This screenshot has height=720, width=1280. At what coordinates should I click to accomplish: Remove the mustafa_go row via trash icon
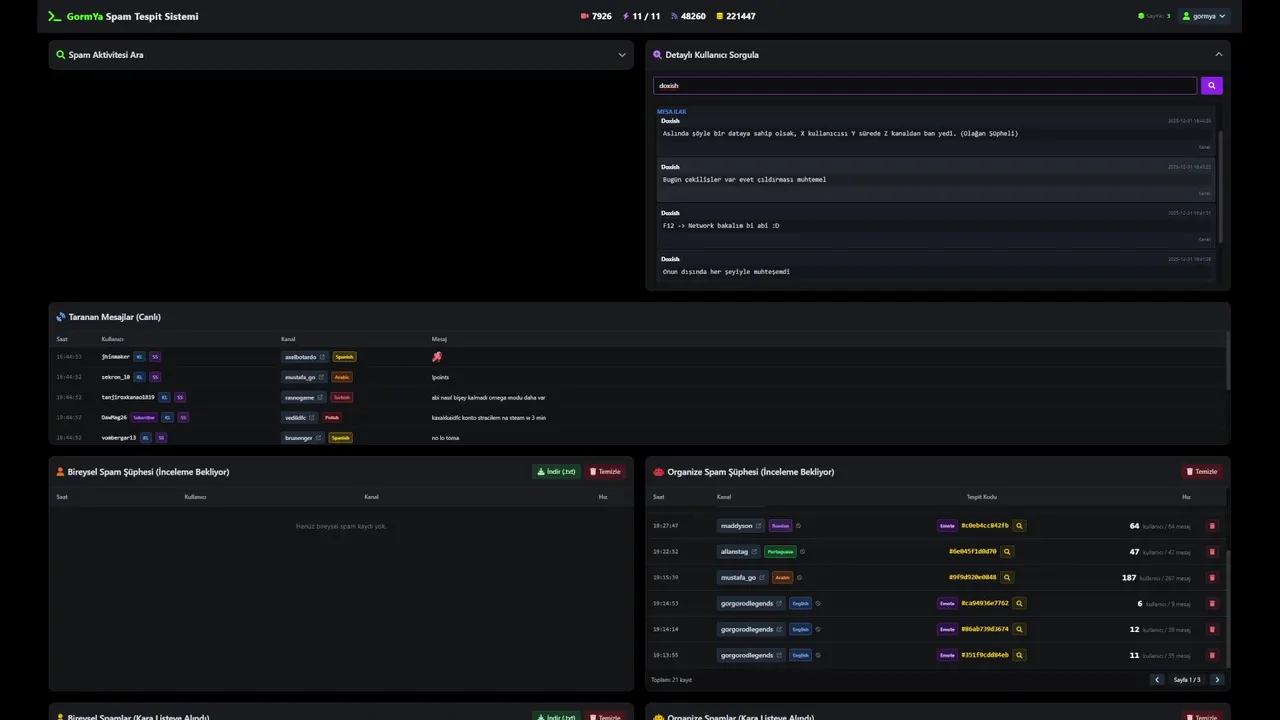click(x=1212, y=578)
